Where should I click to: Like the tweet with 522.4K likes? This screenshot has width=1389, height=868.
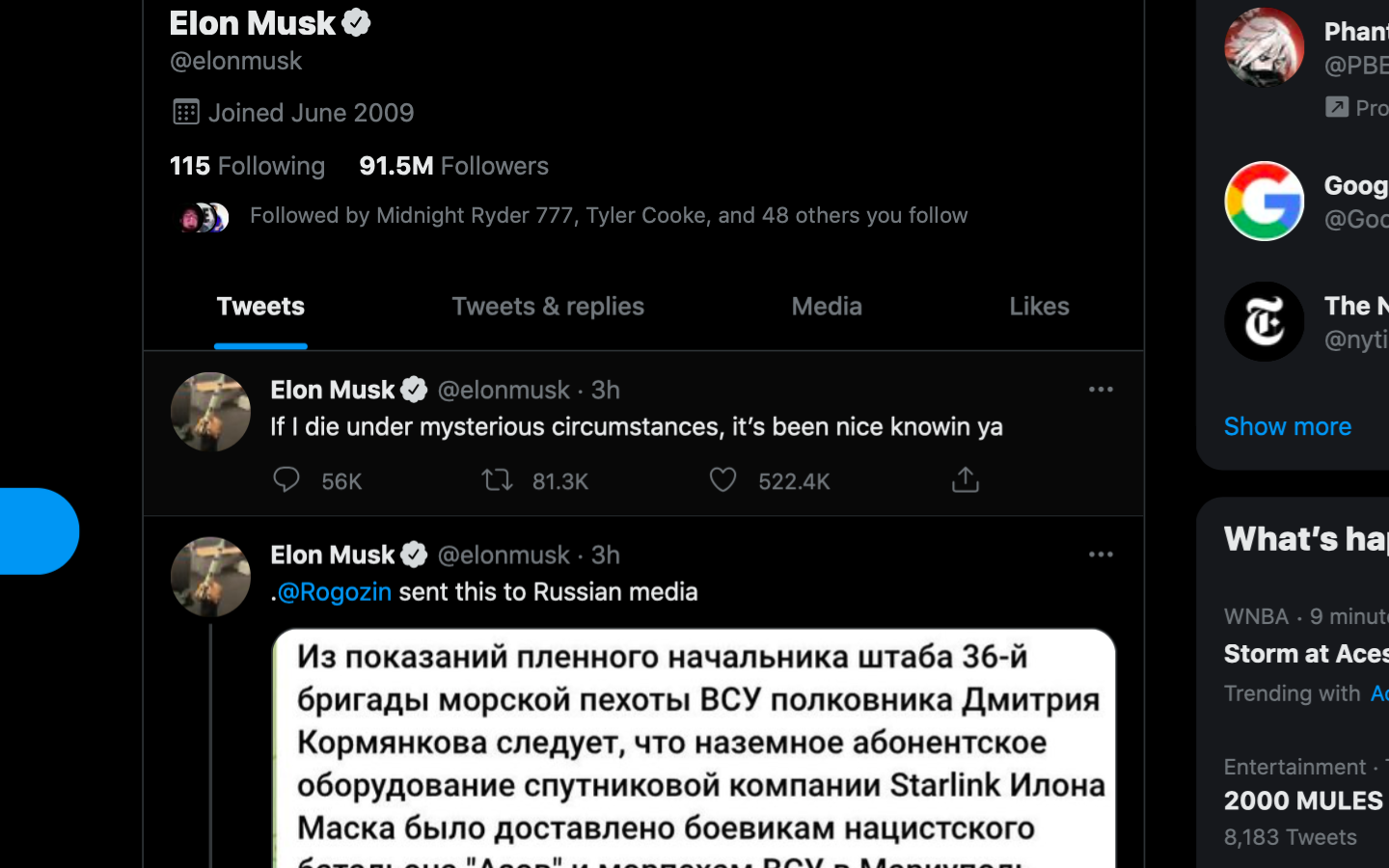pyautogui.click(x=723, y=479)
